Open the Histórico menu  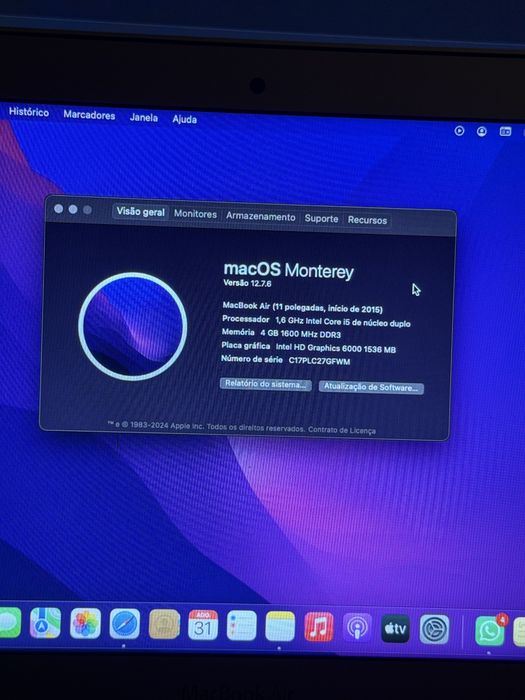(x=29, y=112)
